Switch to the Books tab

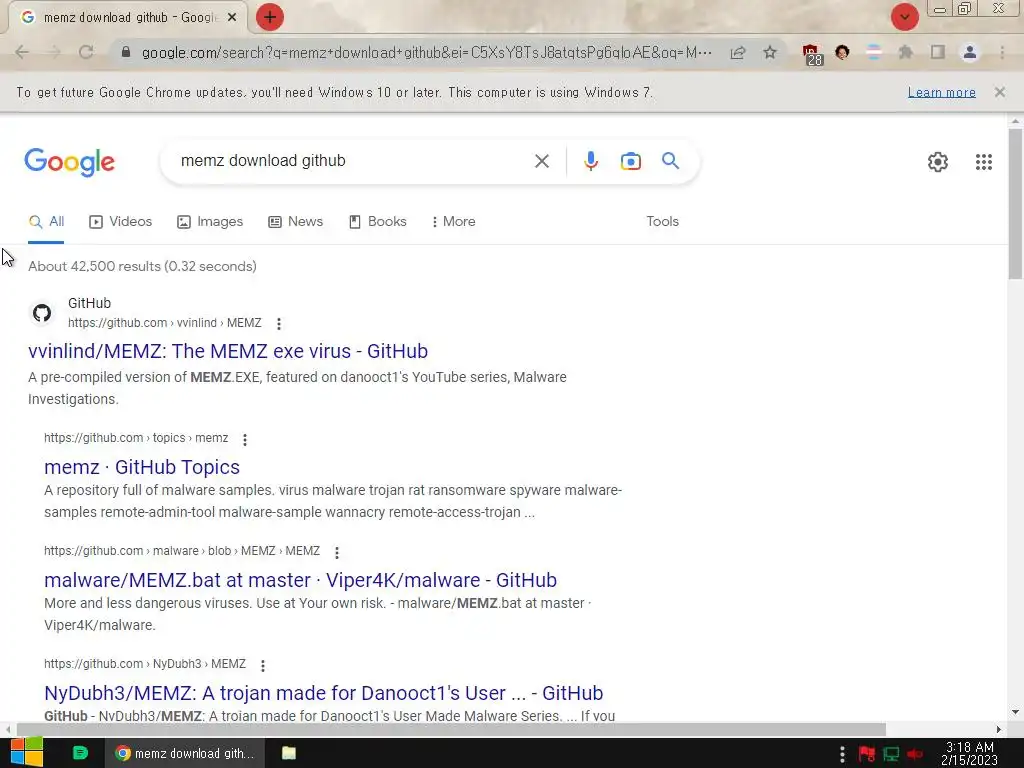(377, 221)
